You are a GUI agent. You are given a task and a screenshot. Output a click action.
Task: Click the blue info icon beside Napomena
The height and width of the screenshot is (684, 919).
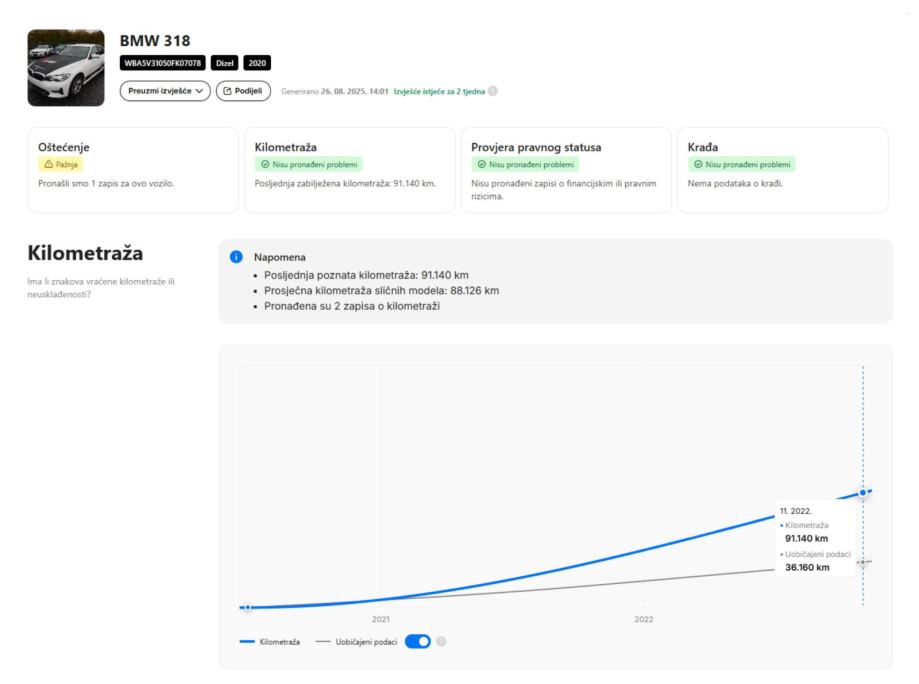point(237,257)
